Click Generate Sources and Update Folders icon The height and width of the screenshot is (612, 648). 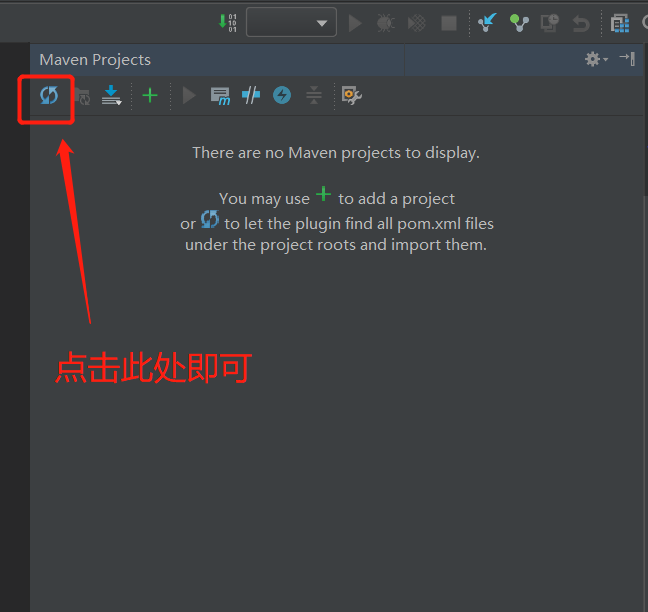[x=83, y=97]
